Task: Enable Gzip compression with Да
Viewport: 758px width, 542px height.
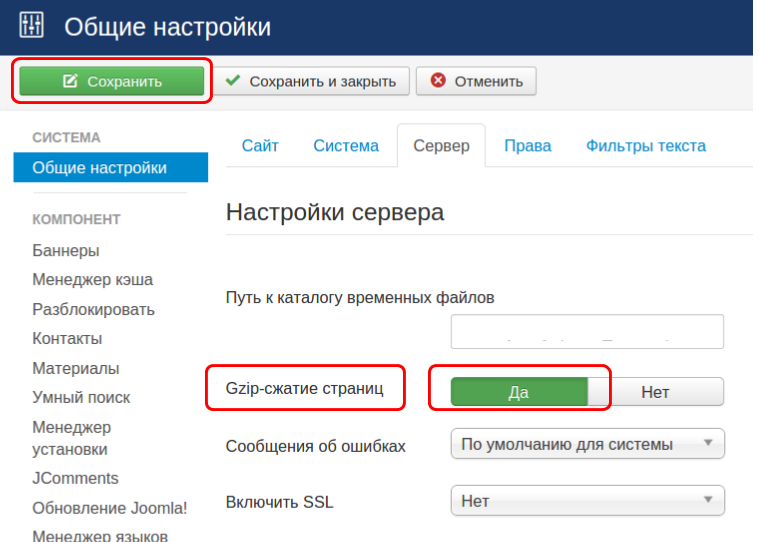Action: click(518, 392)
